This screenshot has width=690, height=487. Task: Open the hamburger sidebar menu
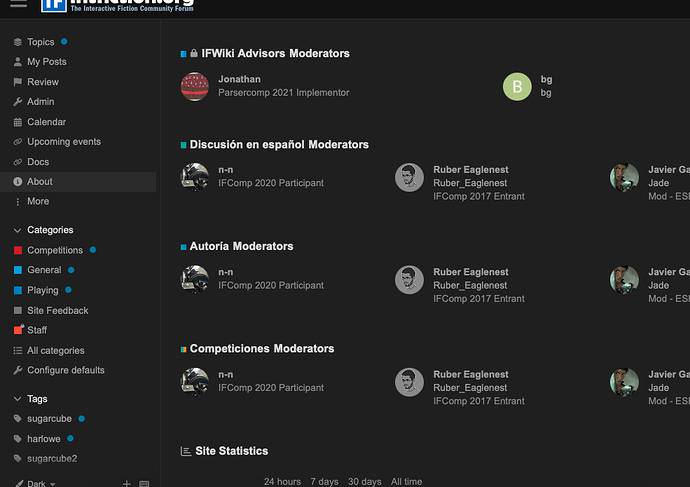point(18,4)
